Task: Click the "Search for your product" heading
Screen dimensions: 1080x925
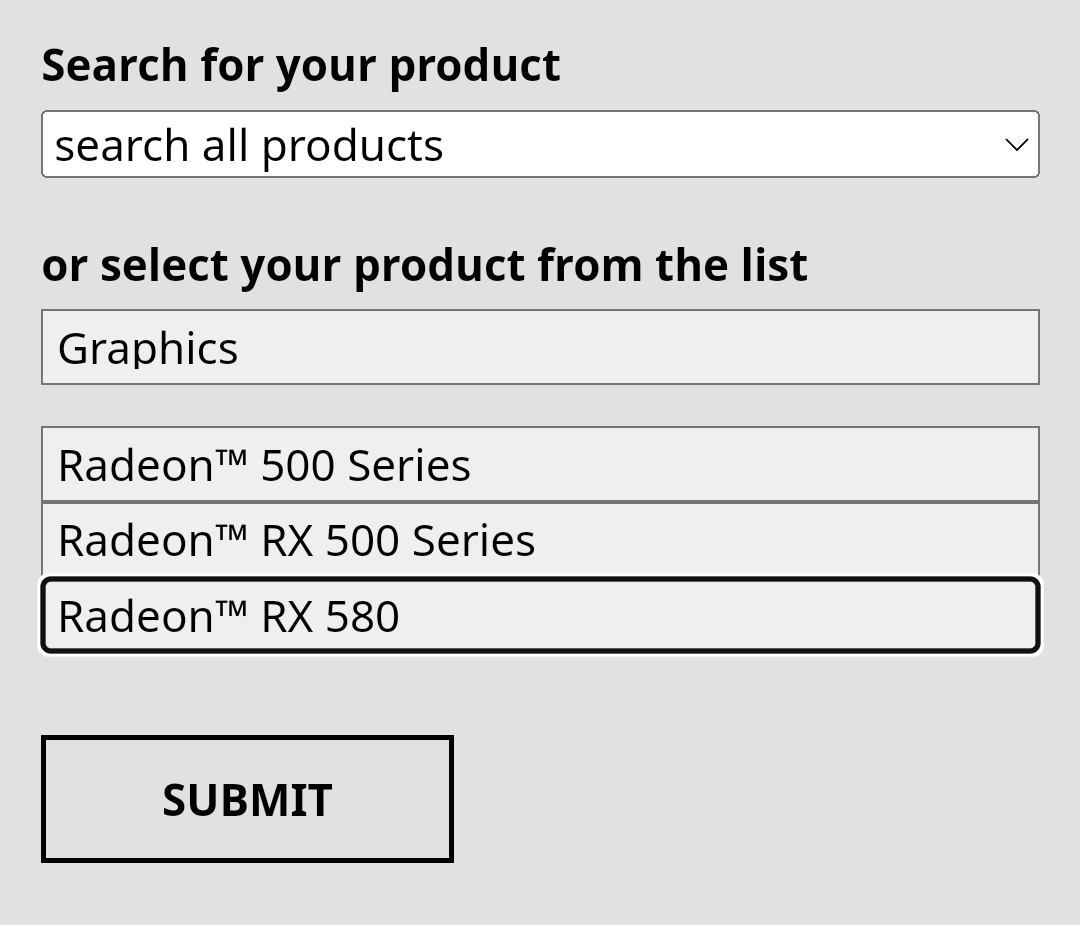Action: pos(301,66)
